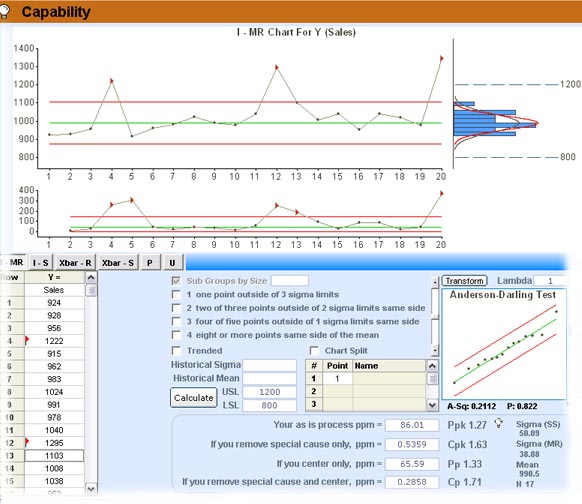Switch to the P chart tab

click(150, 263)
